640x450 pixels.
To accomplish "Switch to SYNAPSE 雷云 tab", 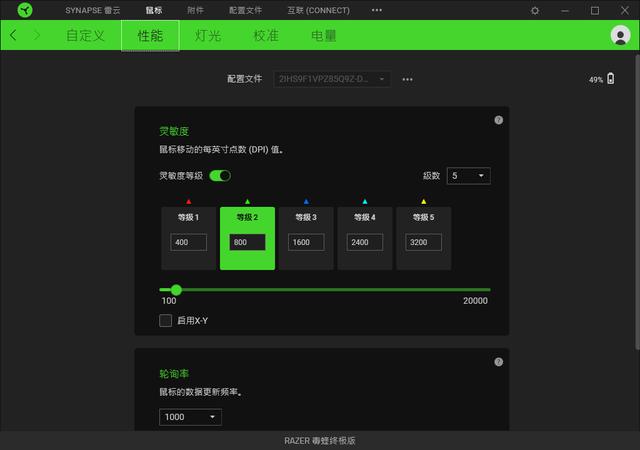I will pos(93,10).
